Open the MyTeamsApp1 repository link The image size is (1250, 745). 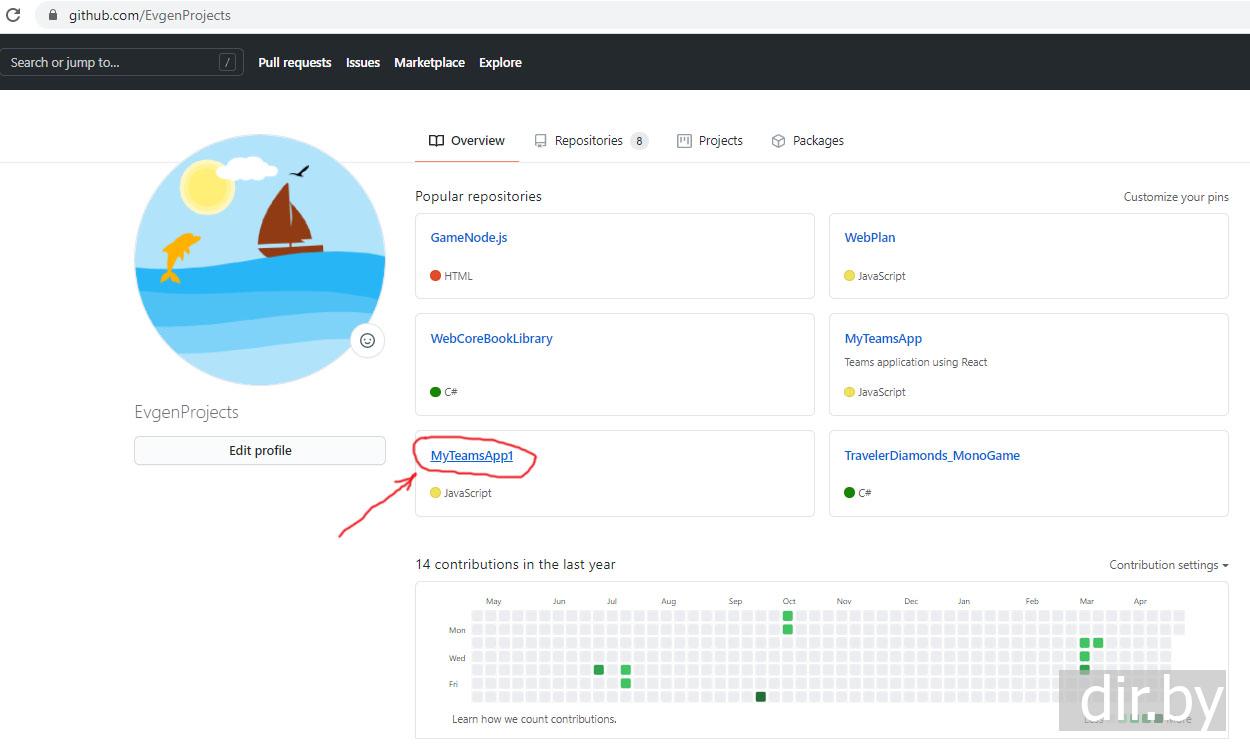point(472,456)
